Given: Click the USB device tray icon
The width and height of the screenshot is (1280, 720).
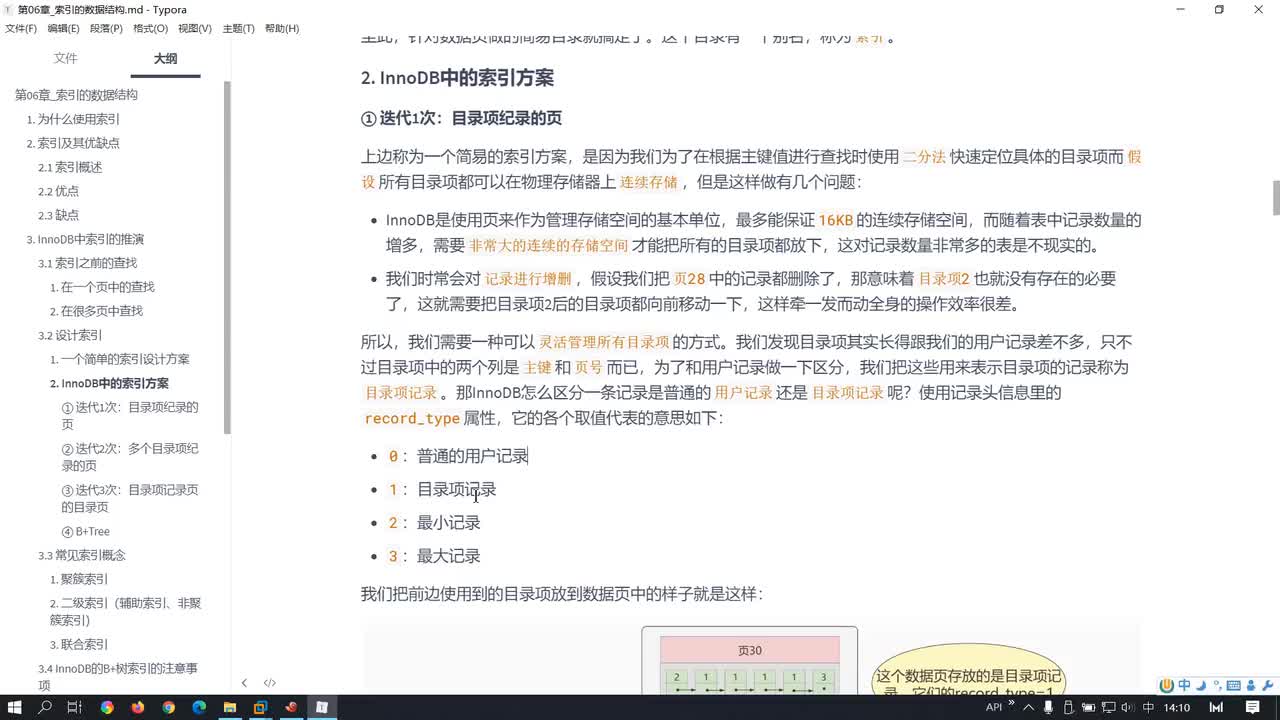Looking at the screenshot, I should click(1067, 707).
